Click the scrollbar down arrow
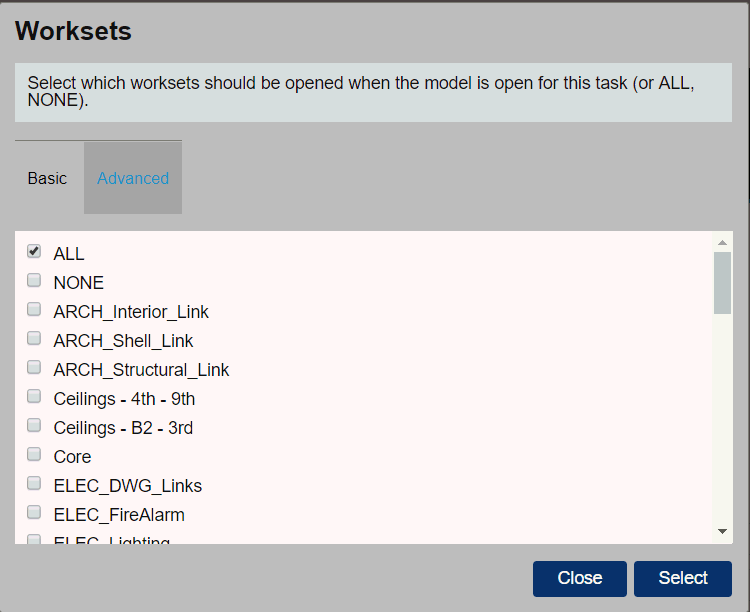Image resolution: width=750 pixels, height=612 pixels. (722, 531)
